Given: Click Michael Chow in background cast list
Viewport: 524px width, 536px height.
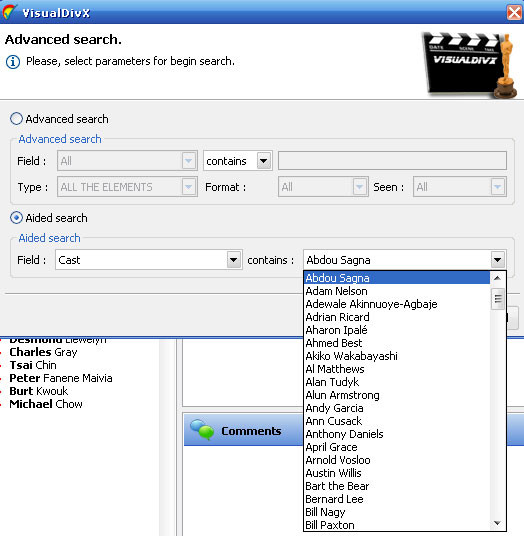Looking at the screenshot, I should 46,404.
